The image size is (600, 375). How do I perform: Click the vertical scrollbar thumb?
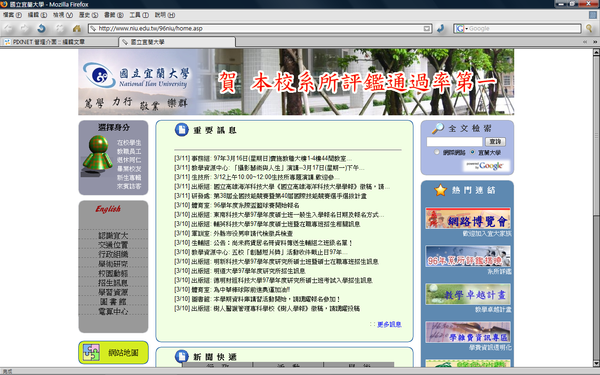[x=596, y=136]
